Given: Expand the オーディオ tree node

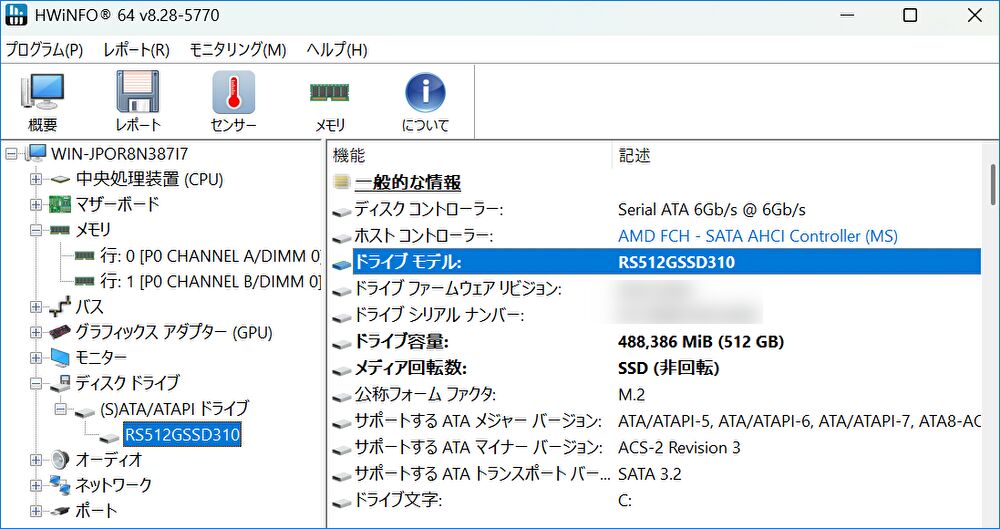Looking at the screenshot, I should [x=36, y=460].
